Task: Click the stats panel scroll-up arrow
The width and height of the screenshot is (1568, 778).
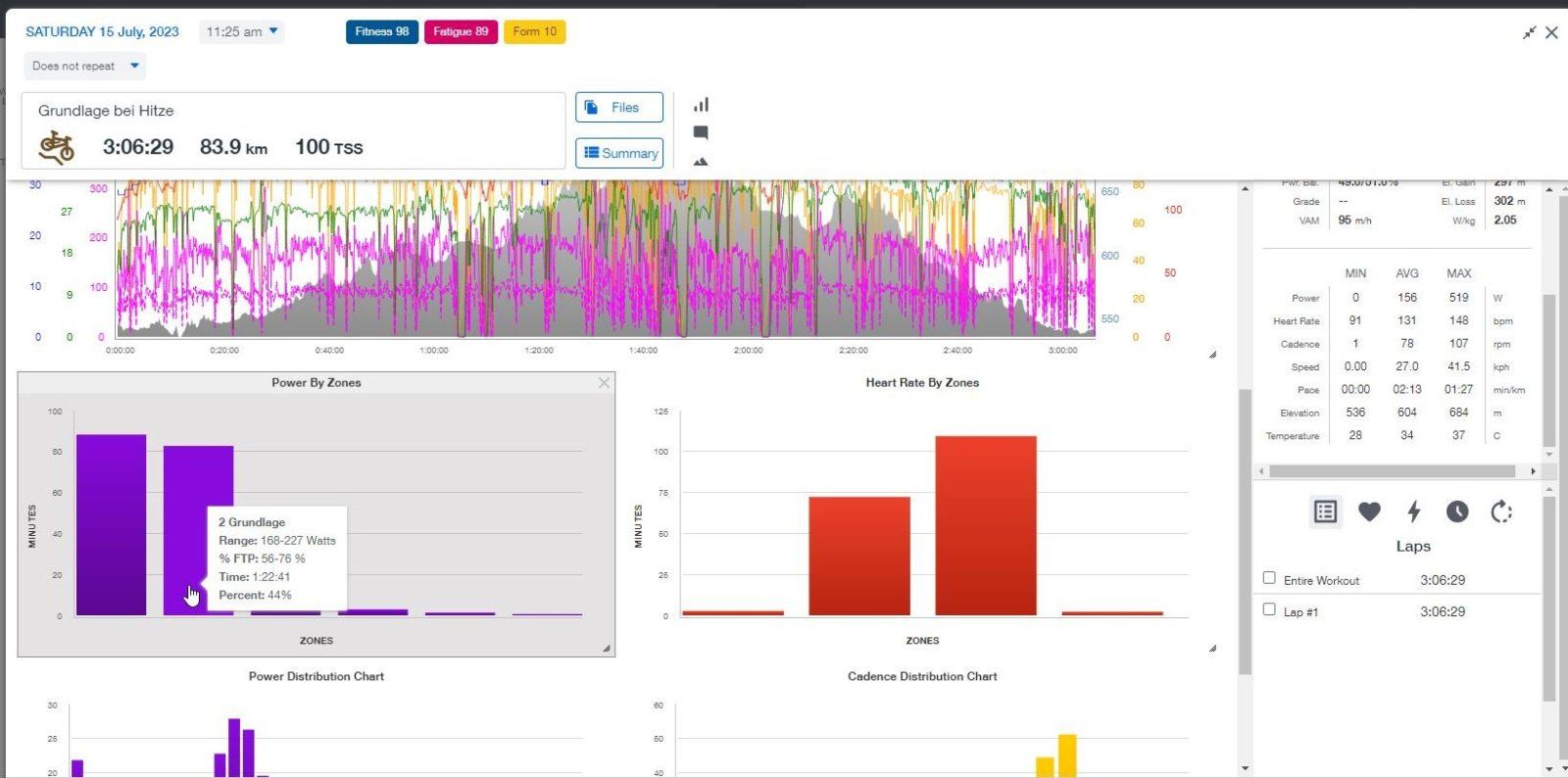Action: pyautogui.click(x=1549, y=189)
